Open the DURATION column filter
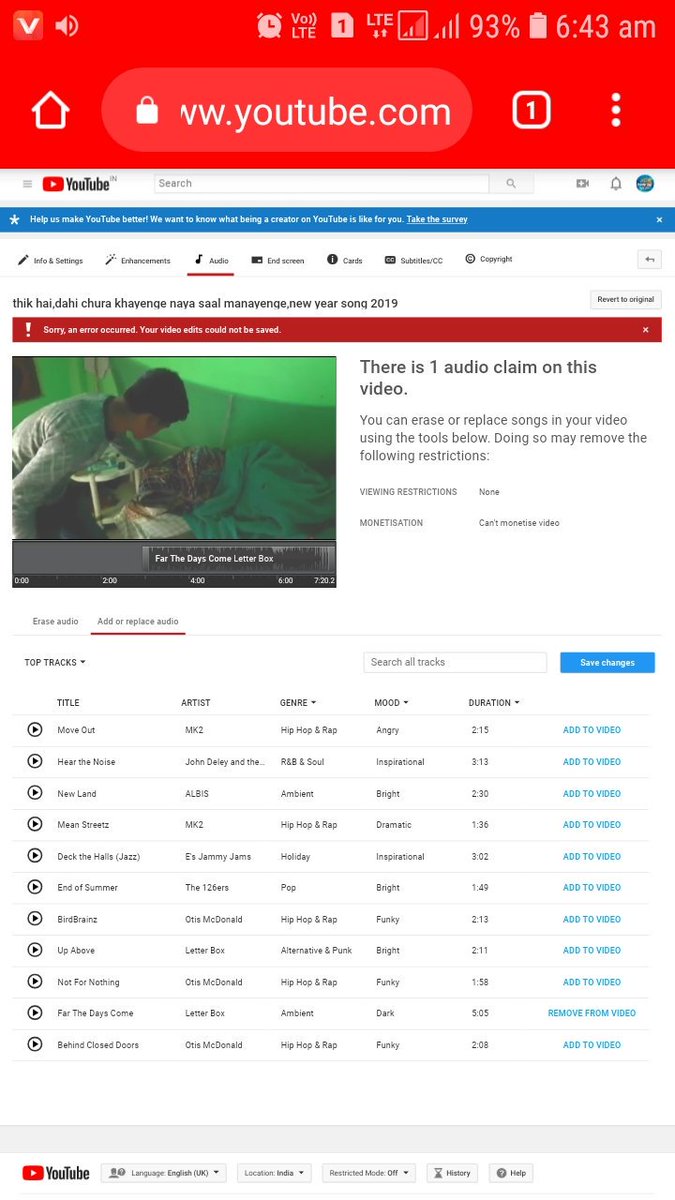The image size is (675, 1200). [493, 703]
